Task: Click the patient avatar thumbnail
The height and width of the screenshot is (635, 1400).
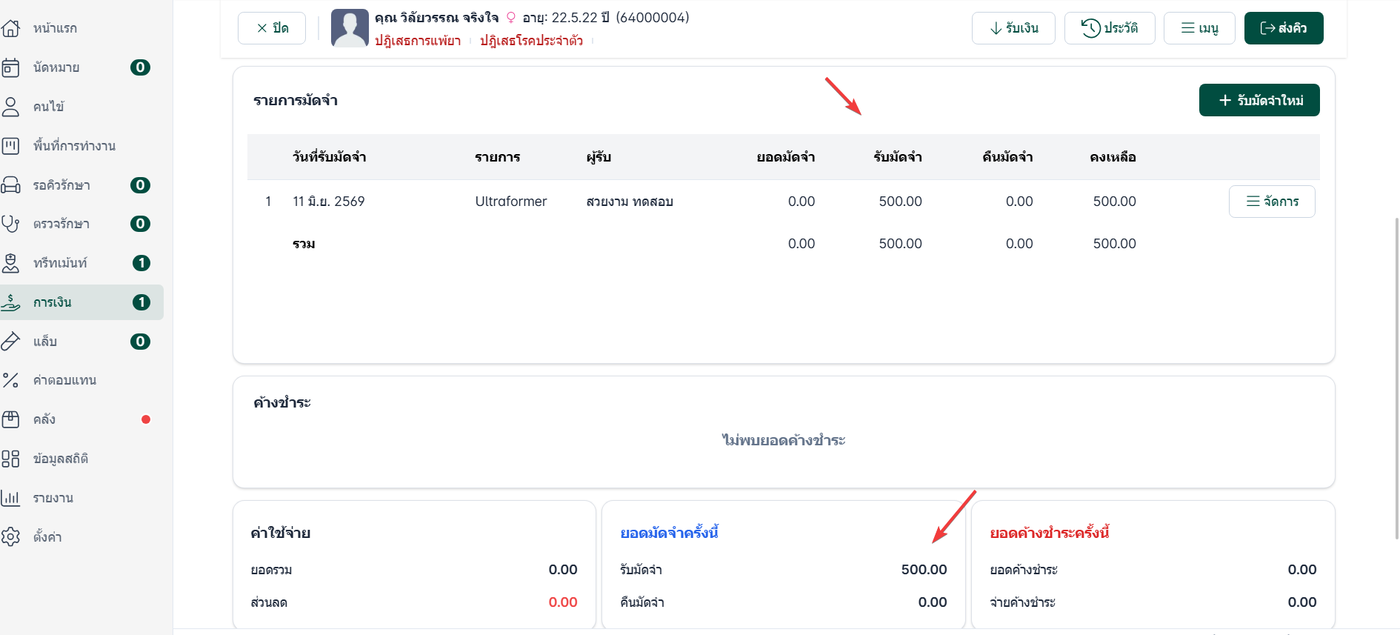Action: click(350, 28)
